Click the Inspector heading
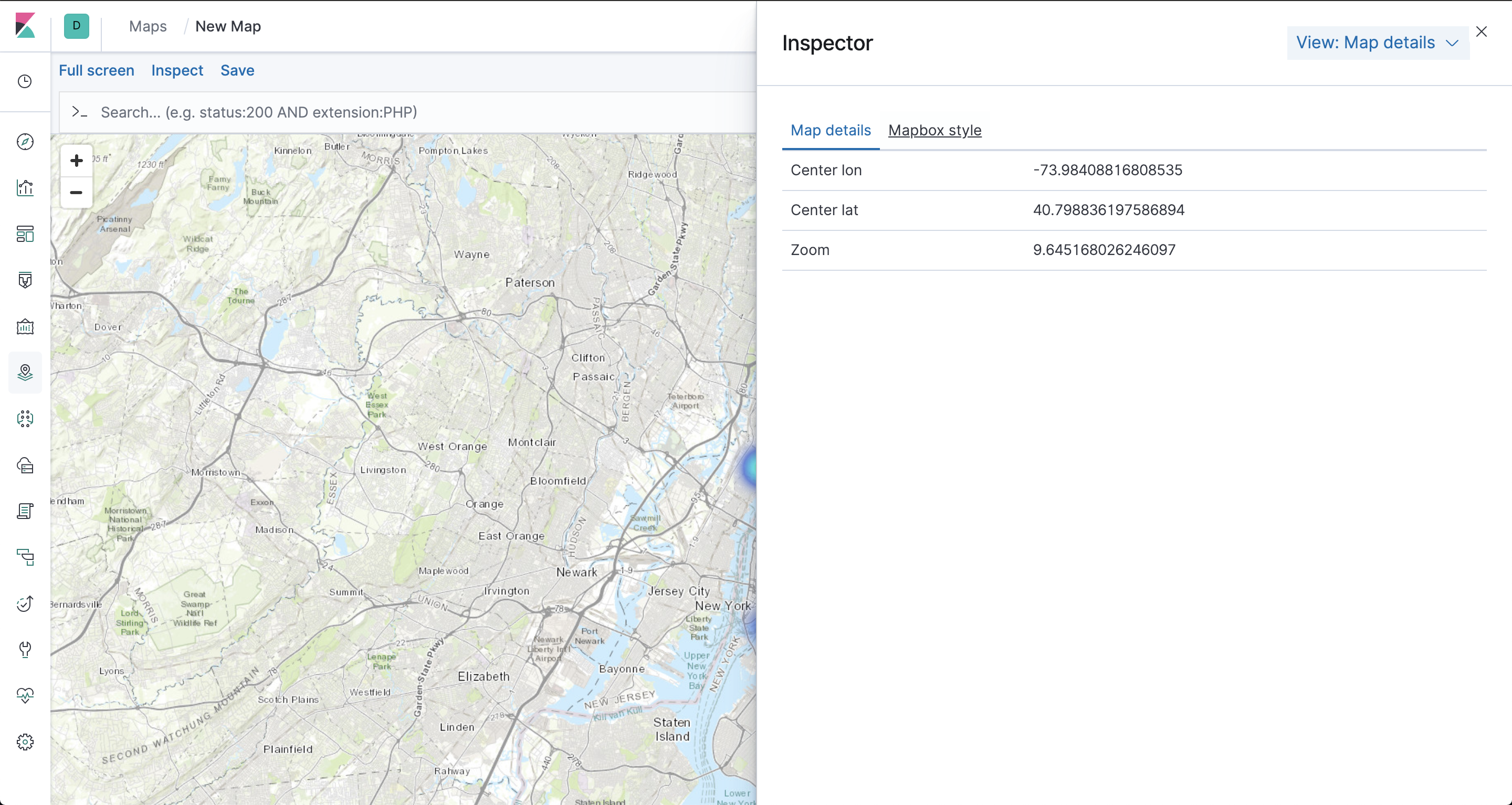The height and width of the screenshot is (805, 1512). pyautogui.click(x=827, y=43)
